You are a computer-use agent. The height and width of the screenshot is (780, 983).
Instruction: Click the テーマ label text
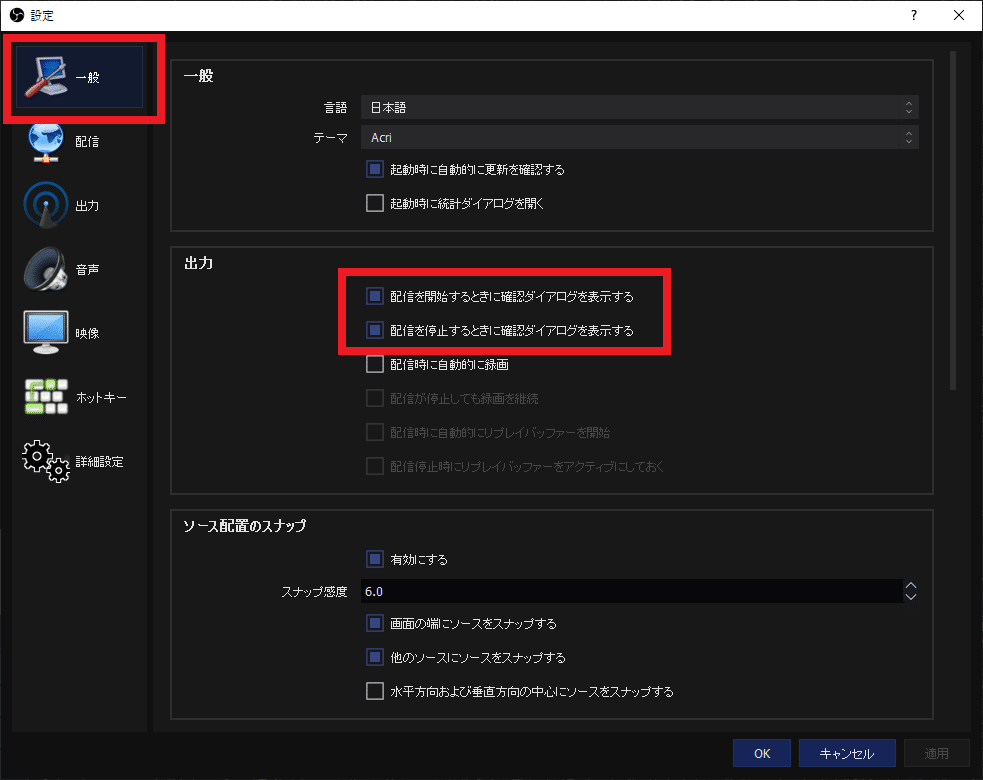(x=330, y=138)
